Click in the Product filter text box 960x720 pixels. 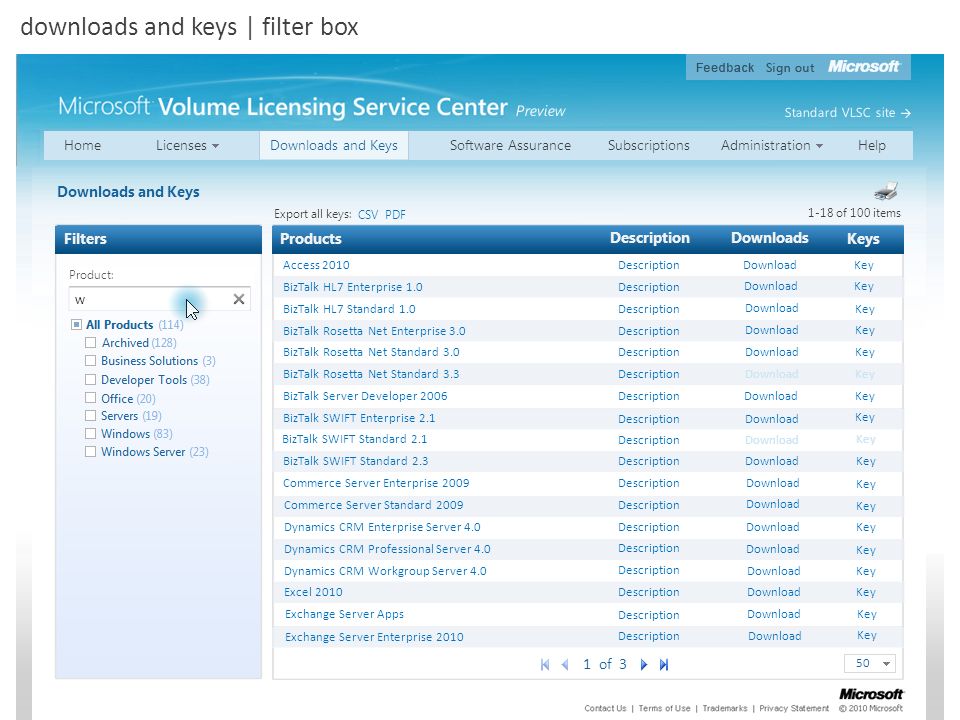[150, 299]
